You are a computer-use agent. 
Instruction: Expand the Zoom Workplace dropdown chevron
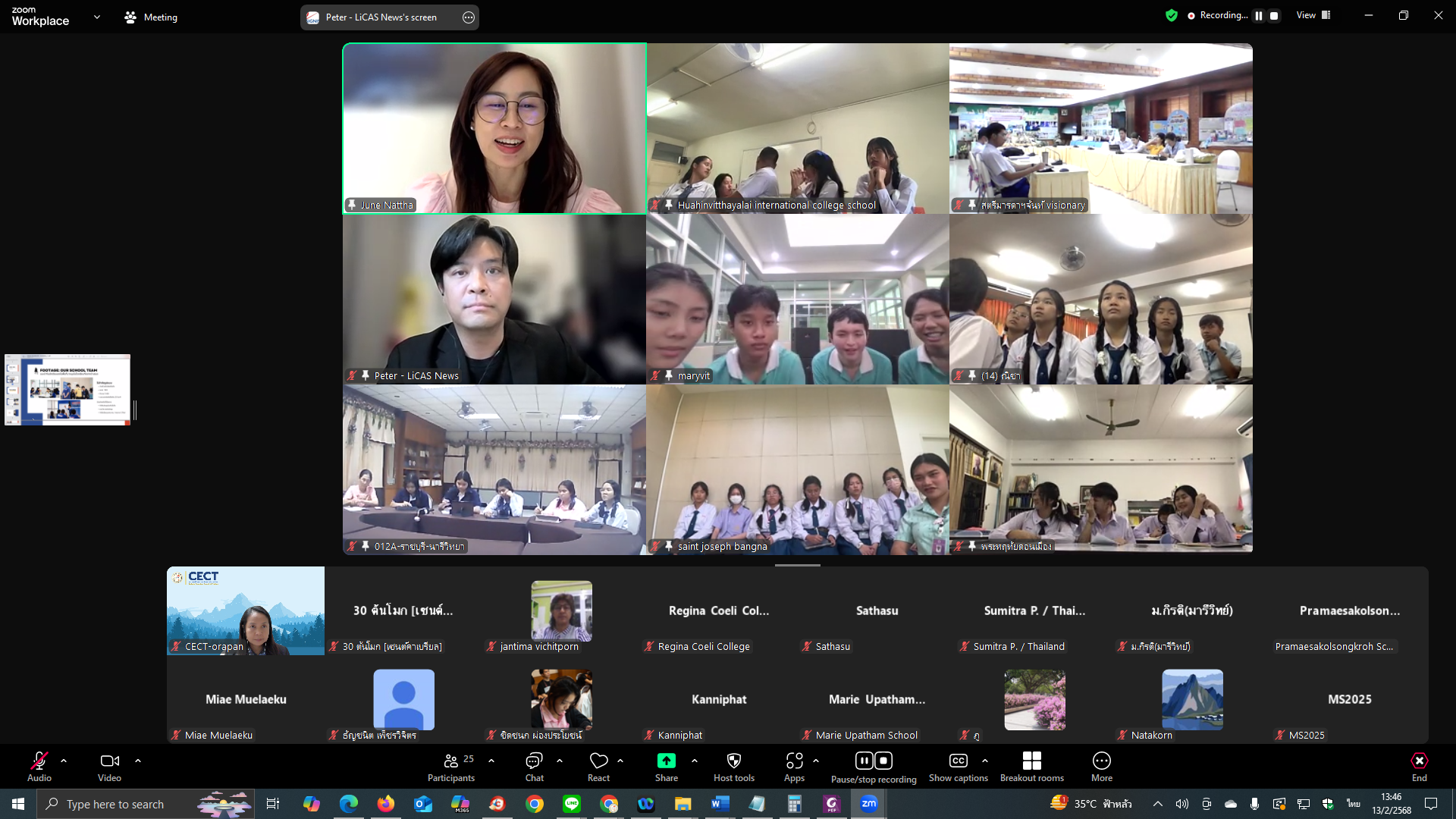click(96, 17)
